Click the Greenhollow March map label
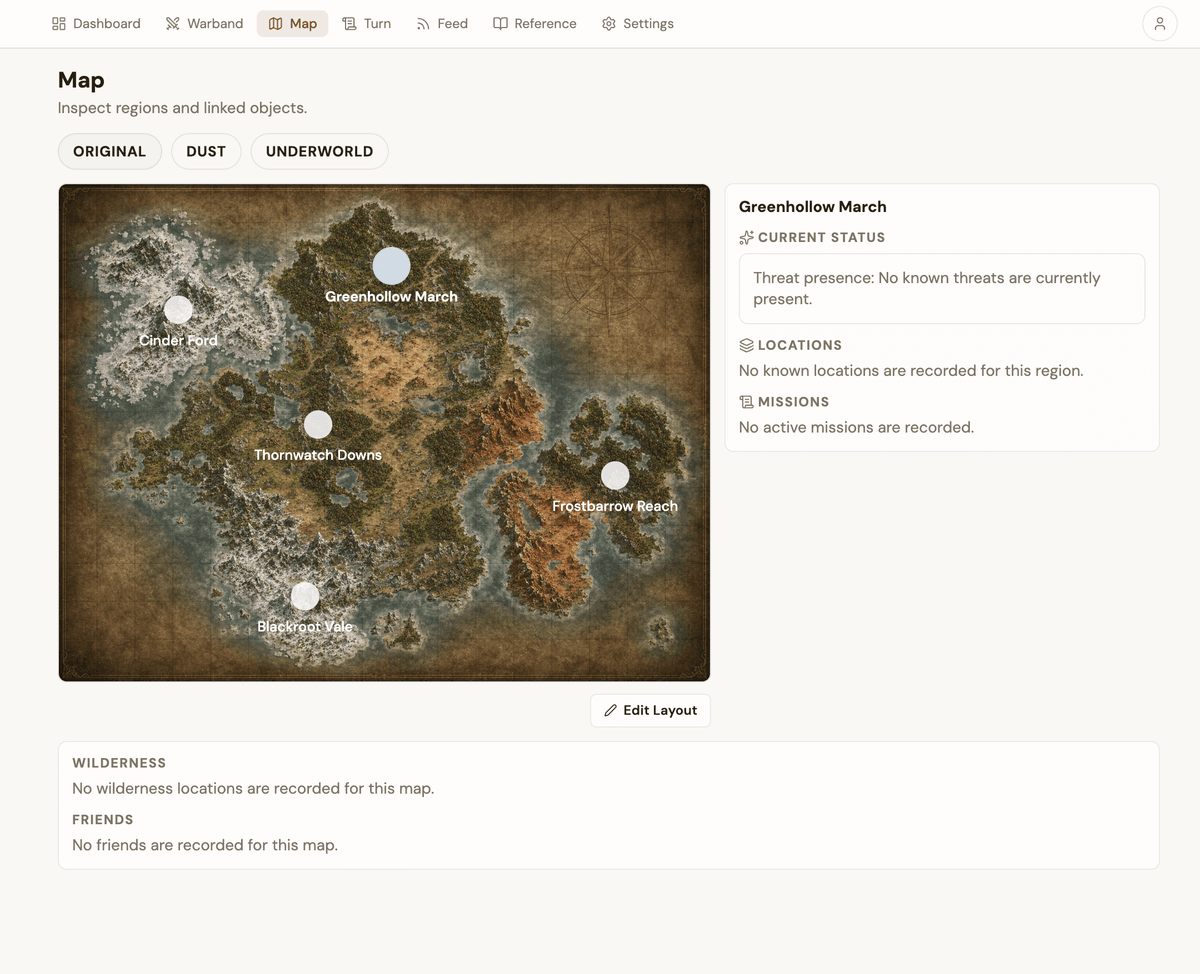This screenshot has width=1200, height=974. tap(391, 297)
